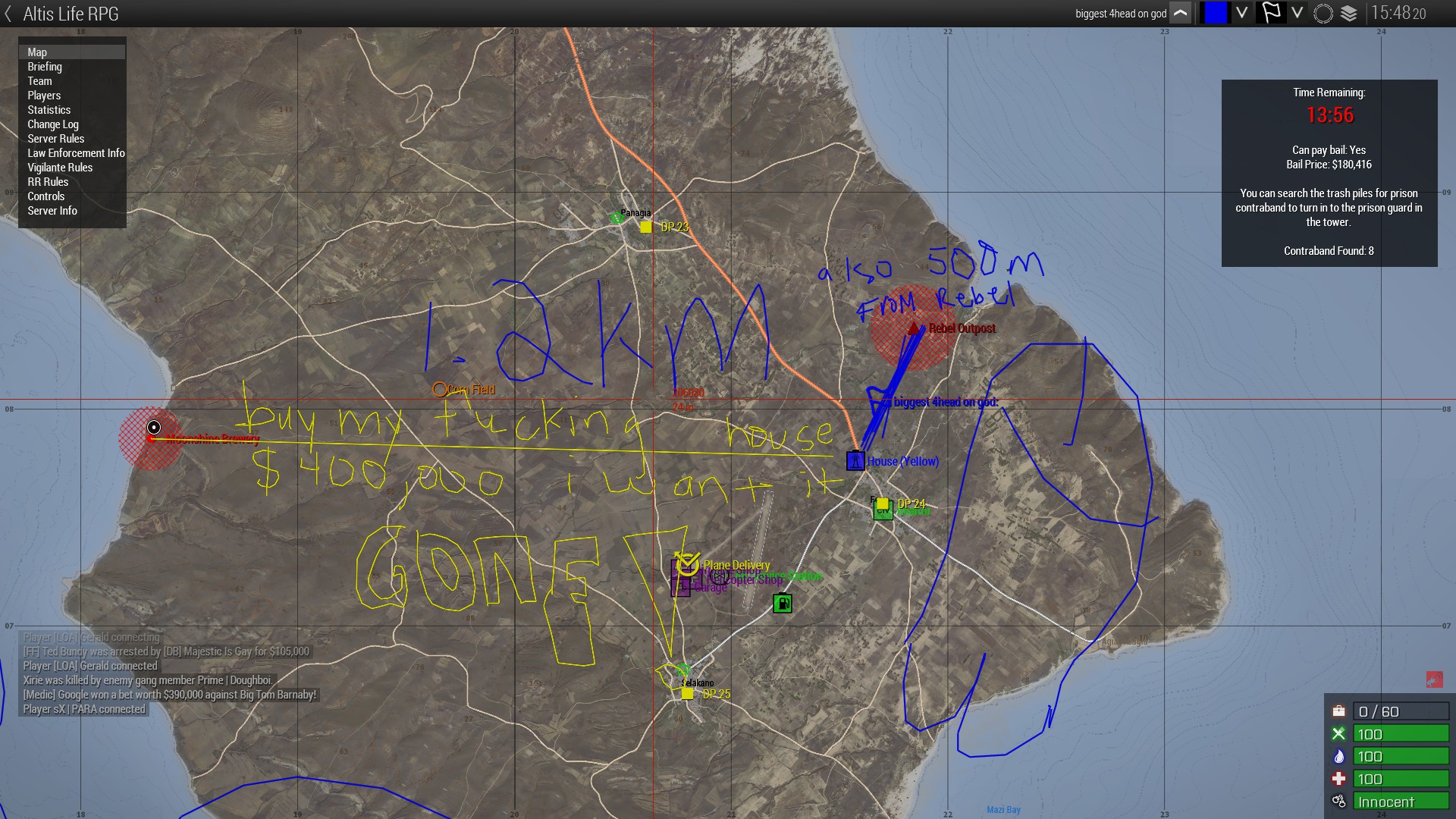Open the Change Log entry
The height and width of the screenshot is (819, 1456).
coord(53,124)
